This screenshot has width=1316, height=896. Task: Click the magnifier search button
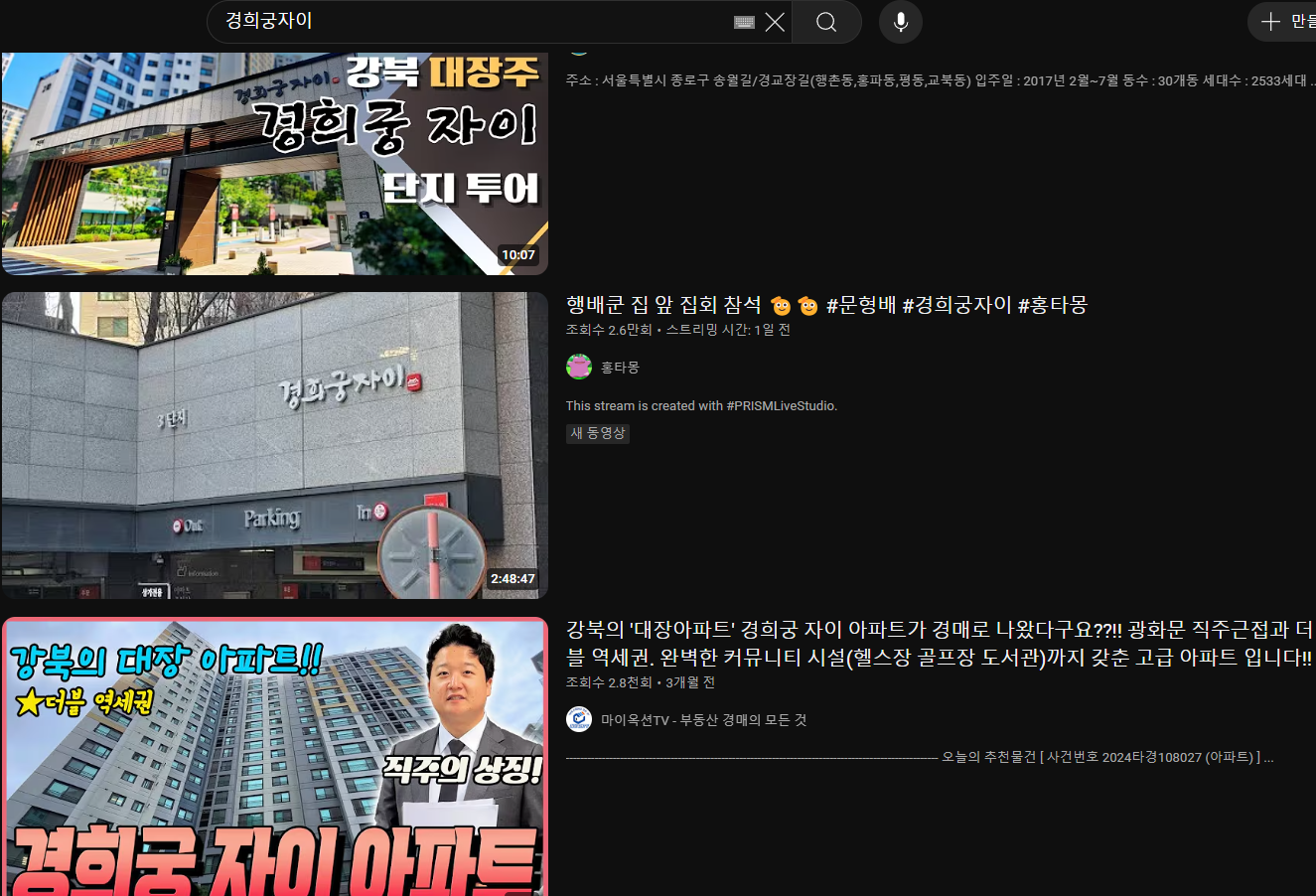pos(826,22)
